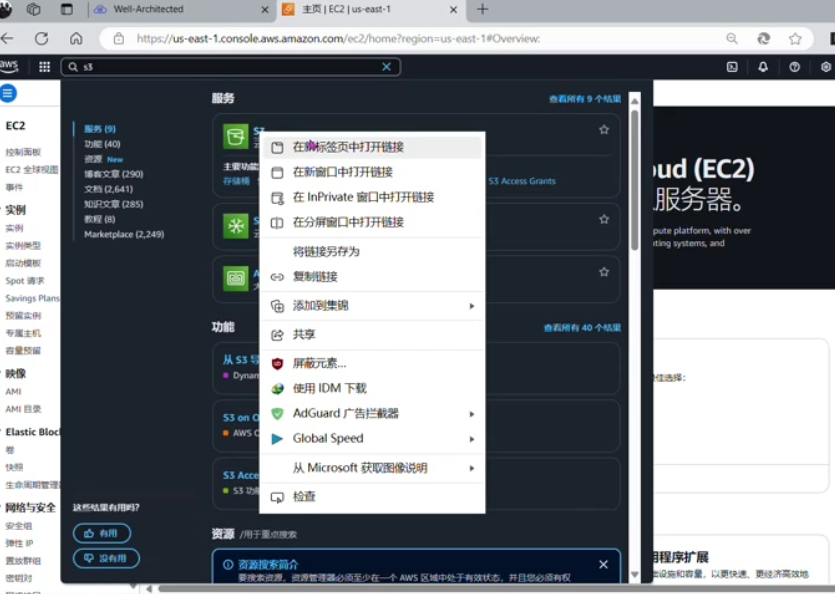Screen dimensions: 835x594
Task: Expand 从 Microsoft 获取图像说明 submenu
Action: pyautogui.click(x=372, y=468)
